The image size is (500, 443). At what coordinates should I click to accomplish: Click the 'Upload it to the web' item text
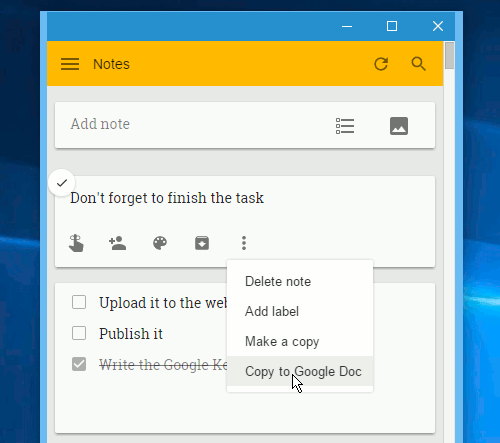[163, 303]
